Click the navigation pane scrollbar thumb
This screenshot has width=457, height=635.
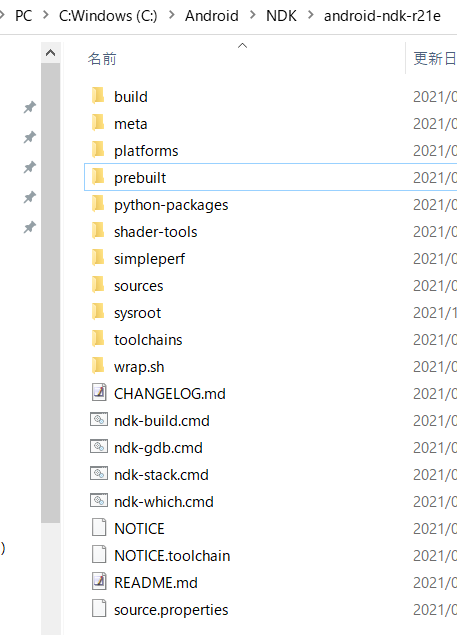tap(51, 293)
